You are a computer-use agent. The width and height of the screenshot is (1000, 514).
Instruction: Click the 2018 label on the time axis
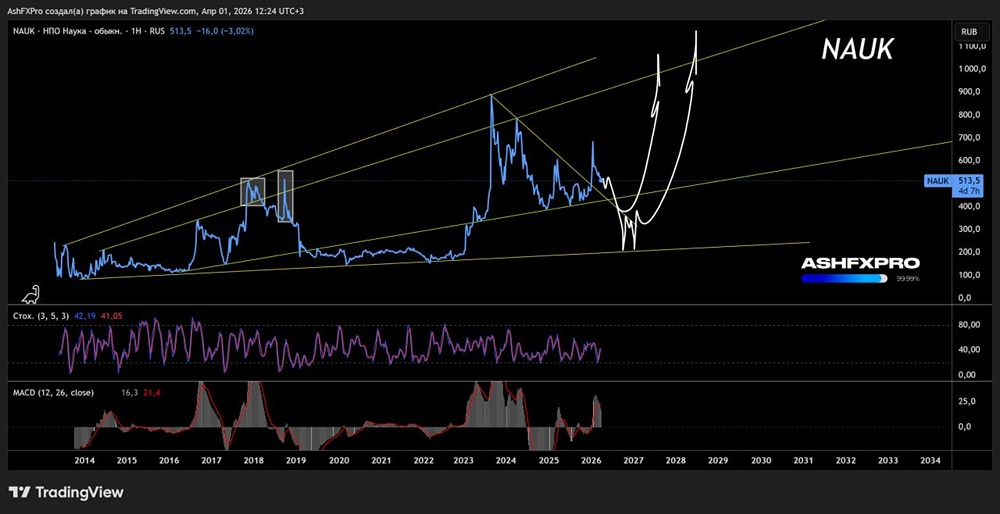tap(253, 460)
